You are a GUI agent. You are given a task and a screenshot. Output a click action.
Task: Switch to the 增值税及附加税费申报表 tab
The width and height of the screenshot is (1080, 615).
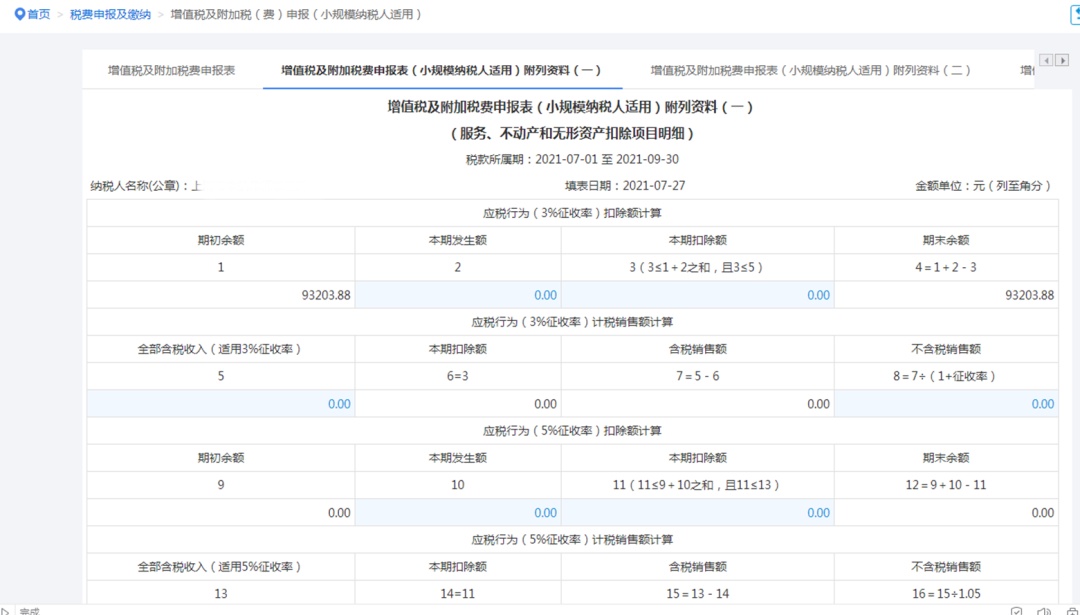pos(173,70)
